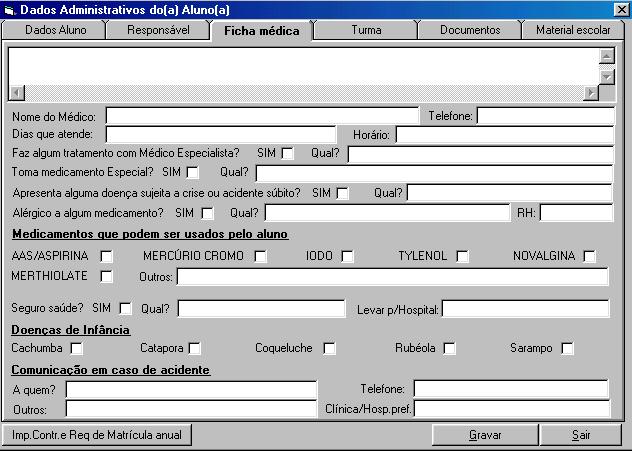
Task: Click the text area scroll down arrow
Action: pyautogui.click(x=606, y=77)
